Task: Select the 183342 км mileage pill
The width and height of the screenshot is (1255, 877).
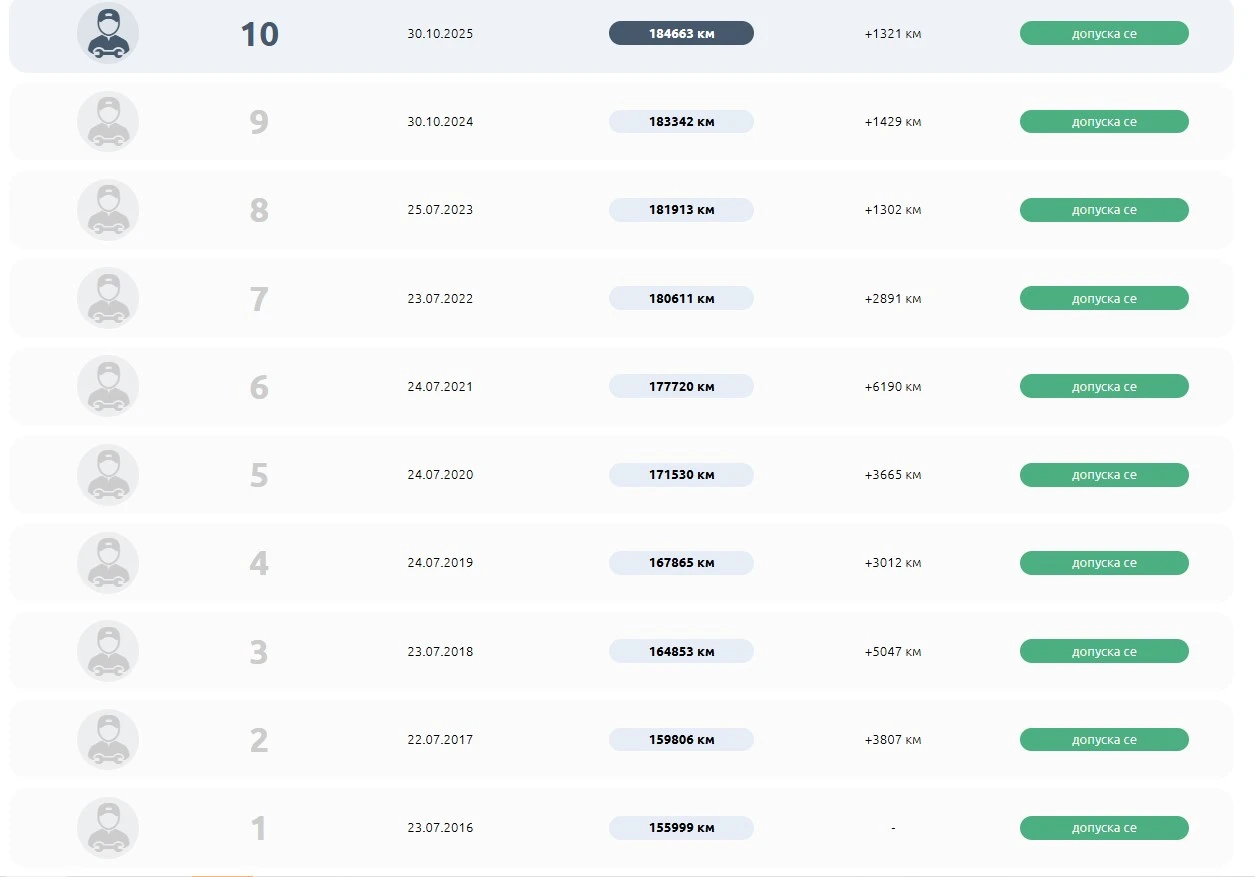Action: [x=681, y=122]
